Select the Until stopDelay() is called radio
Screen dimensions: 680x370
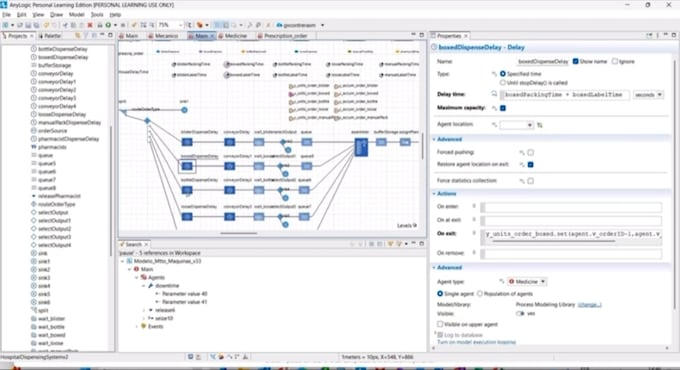pos(503,82)
